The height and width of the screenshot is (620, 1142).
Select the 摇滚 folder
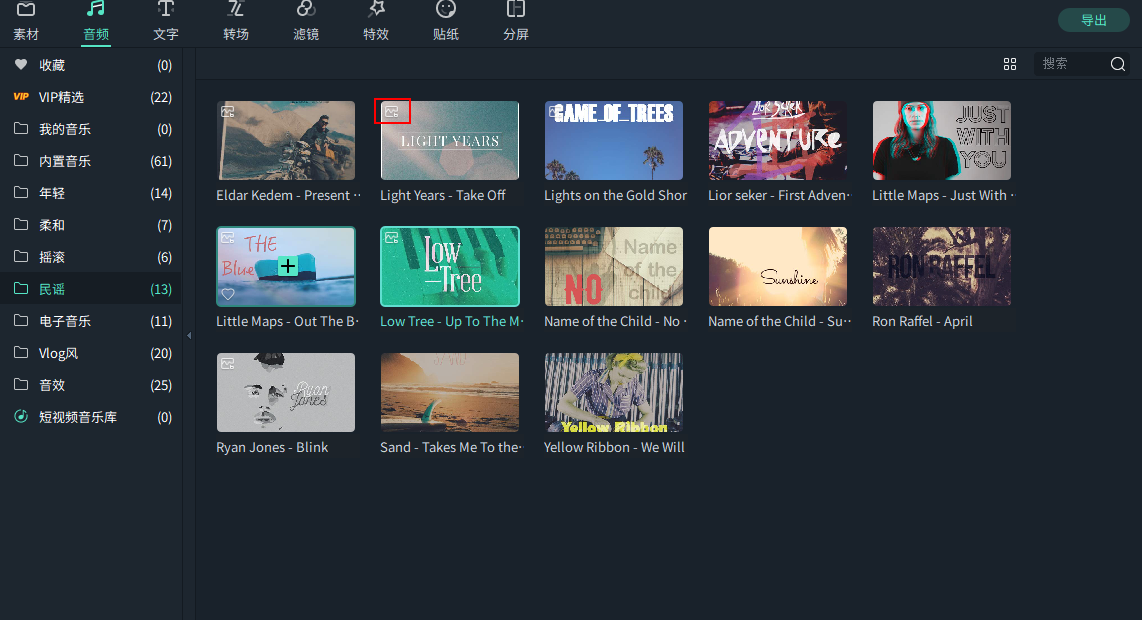(x=91, y=257)
